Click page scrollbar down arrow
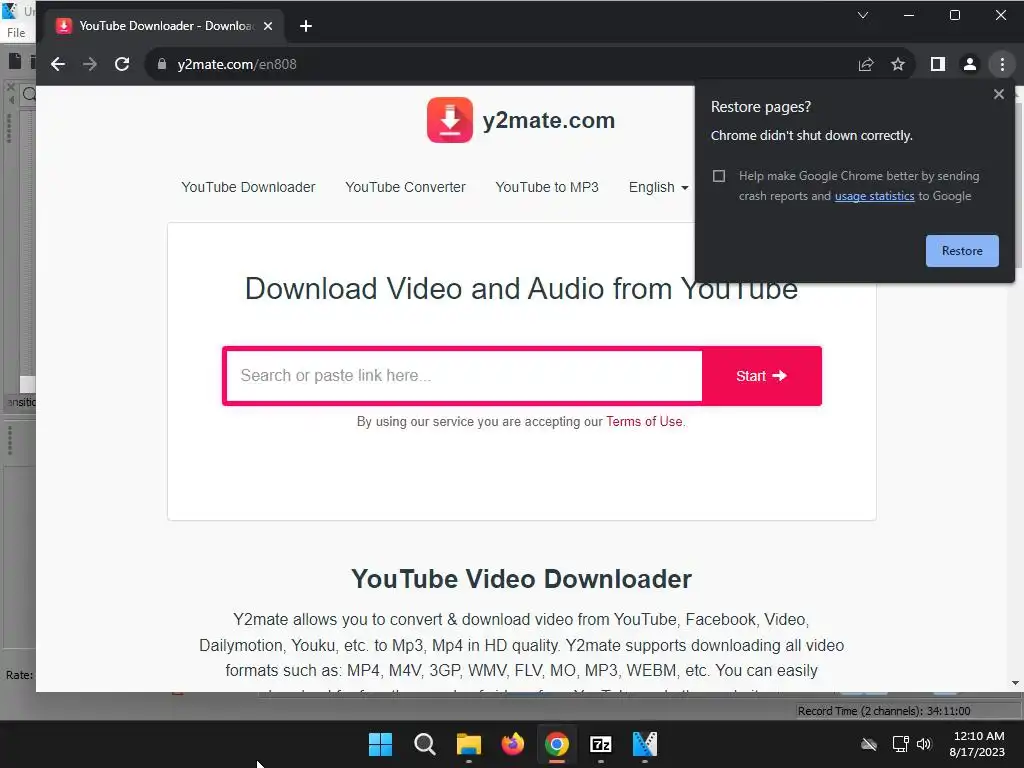Screen dimensions: 1024x768 1016,683
